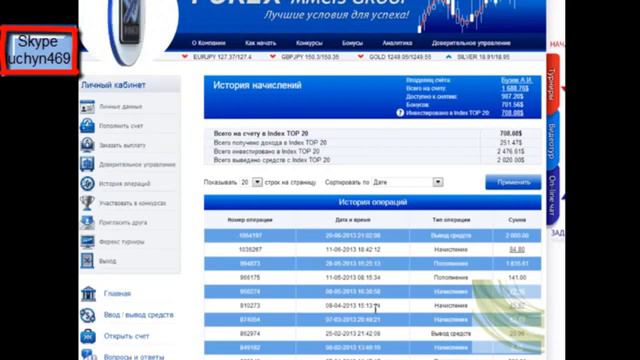Click the order payout icon
The width and height of the screenshot is (640, 360).
[87, 145]
